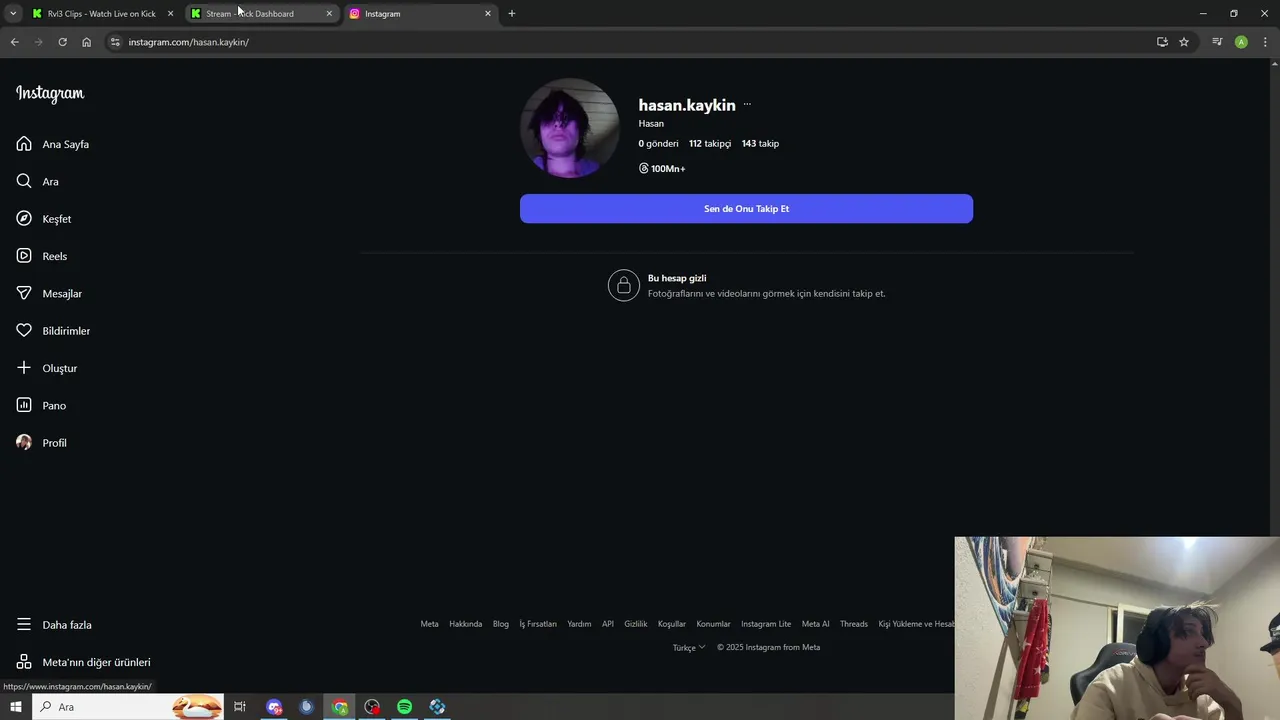Click the Oluştur plus icon
This screenshot has width=1280, height=720.
coord(24,368)
